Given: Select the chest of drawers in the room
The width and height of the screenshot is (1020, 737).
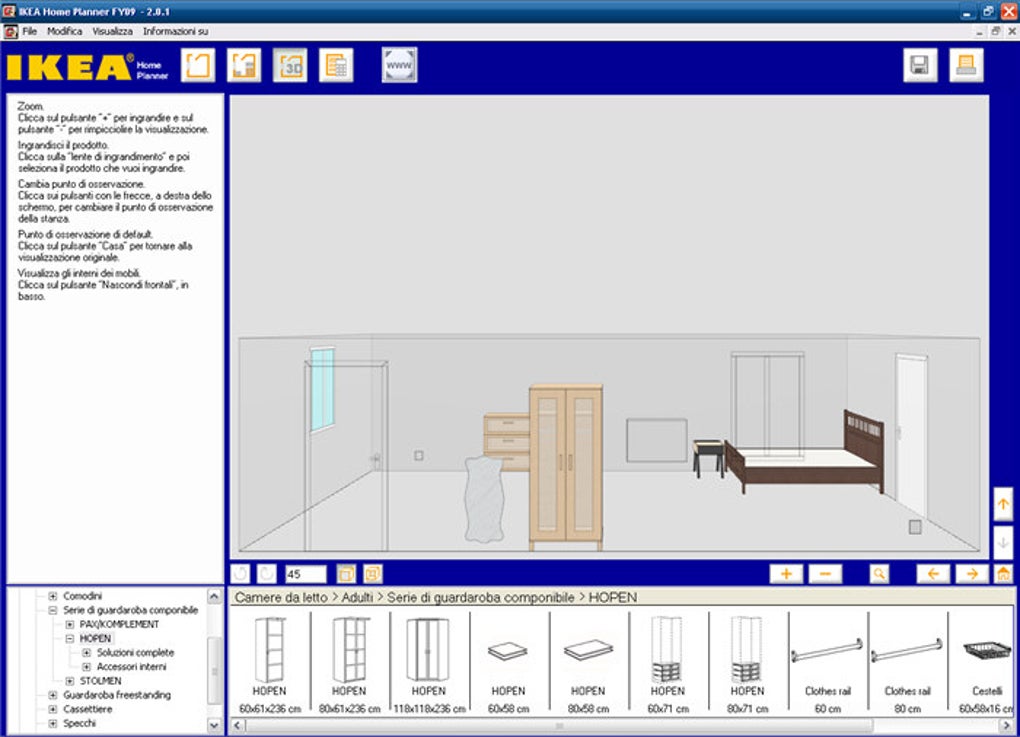Looking at the screenshot, I should tap(506, 441).
